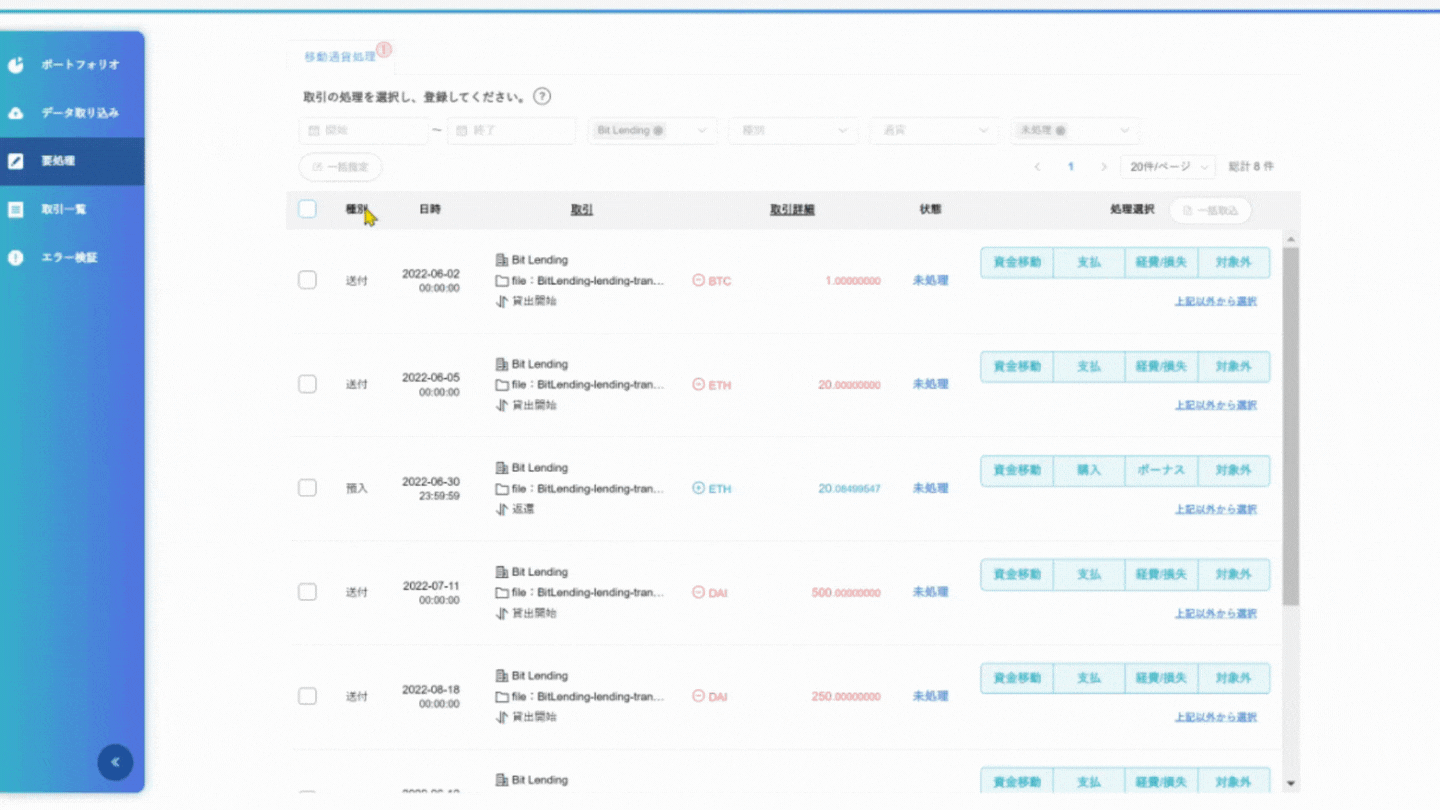The height and width of the screenshot is (810, 1440).
Task: Click the 取引一覧 list icon in sidebar
Action: [x=16, y=209]
